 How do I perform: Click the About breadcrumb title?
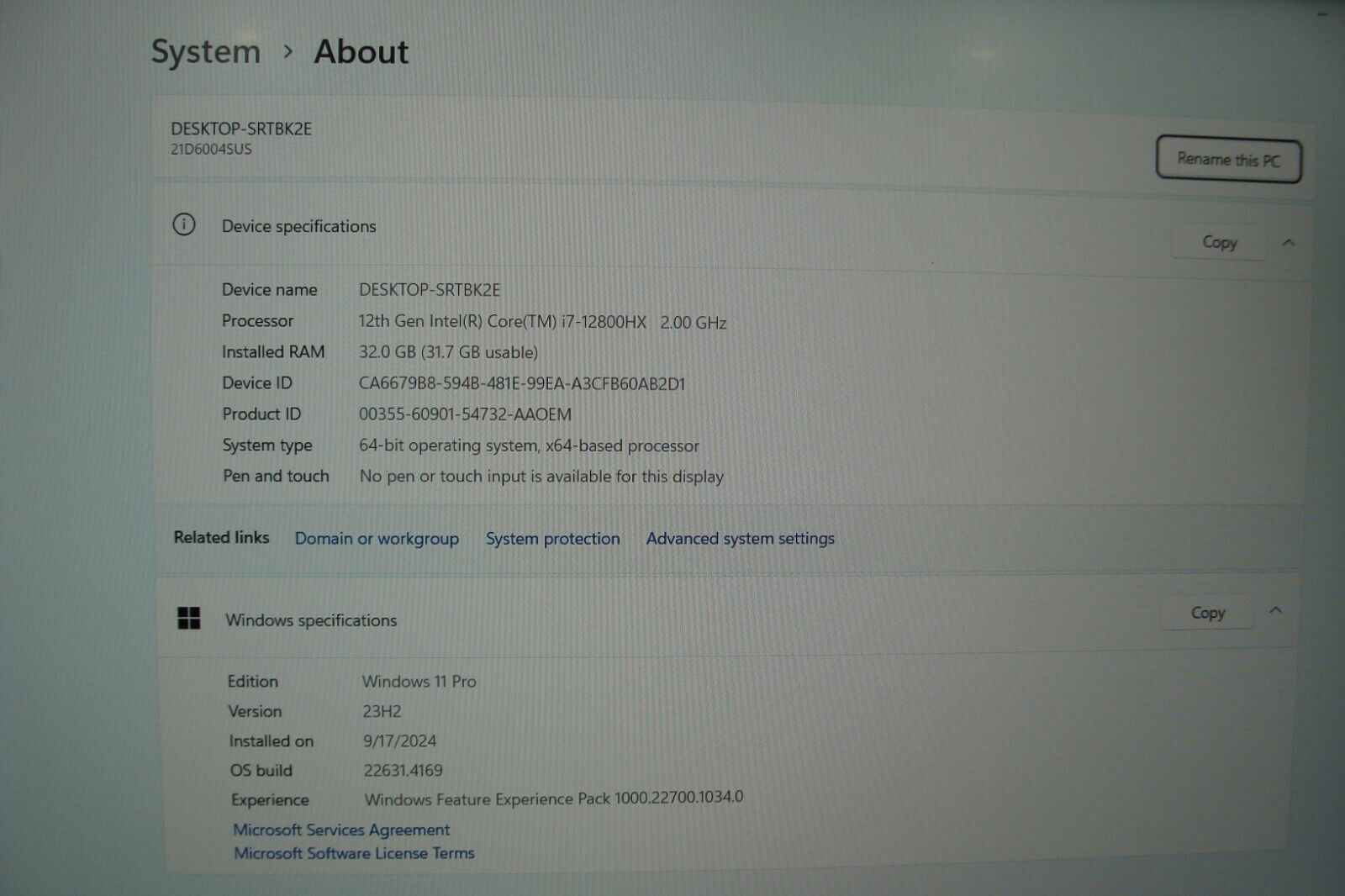(361, 52)
